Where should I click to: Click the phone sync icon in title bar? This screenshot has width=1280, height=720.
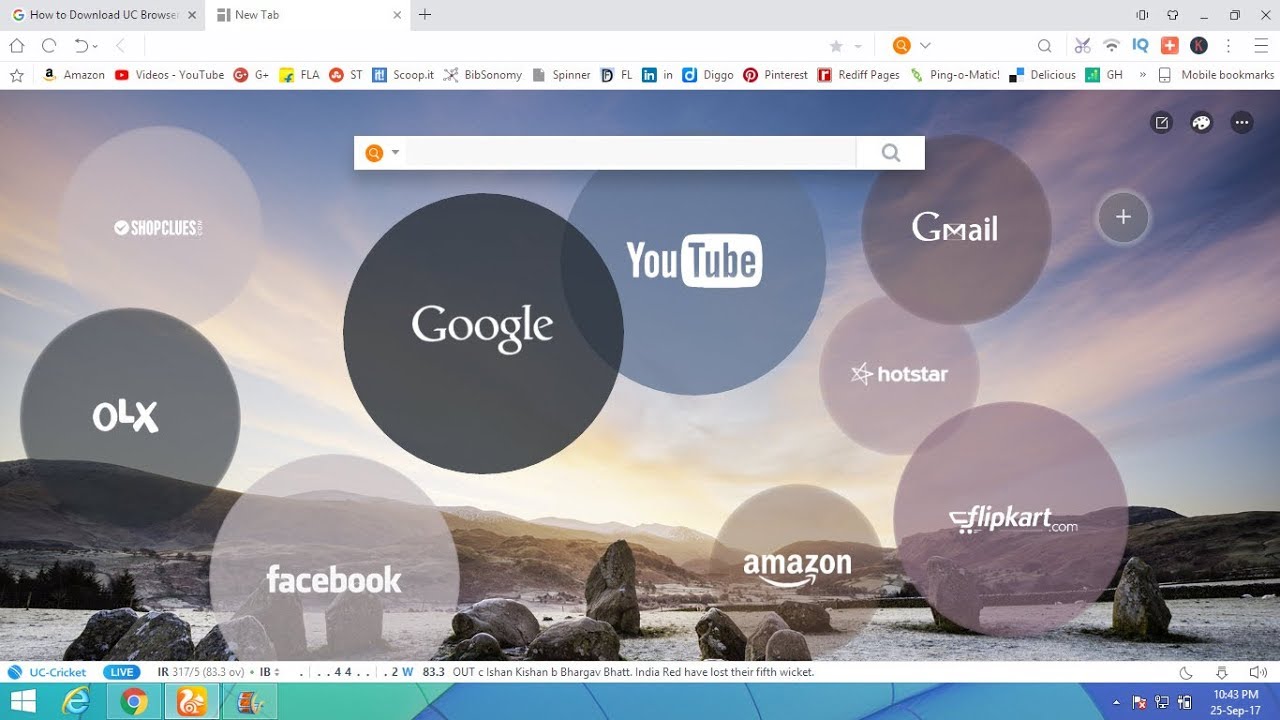(1142, 15)
